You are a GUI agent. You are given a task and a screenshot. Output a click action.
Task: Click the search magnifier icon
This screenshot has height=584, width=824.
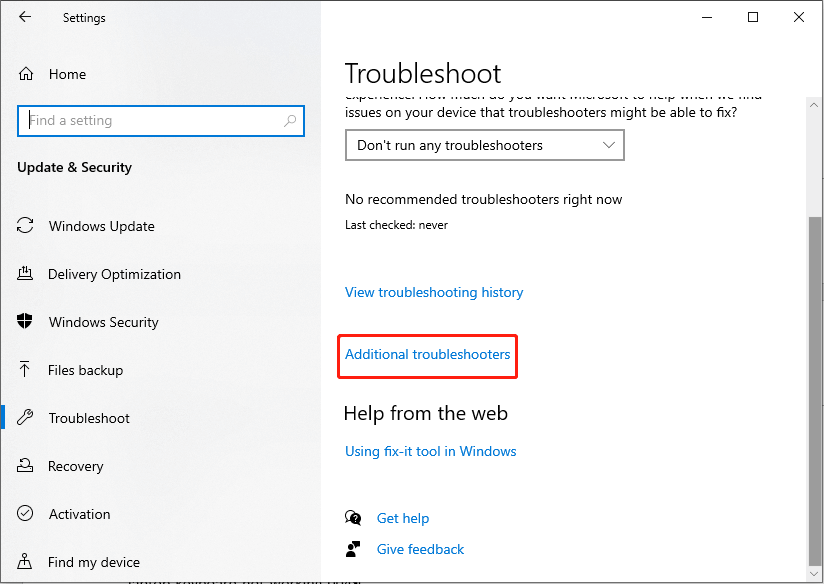[290, 121]
